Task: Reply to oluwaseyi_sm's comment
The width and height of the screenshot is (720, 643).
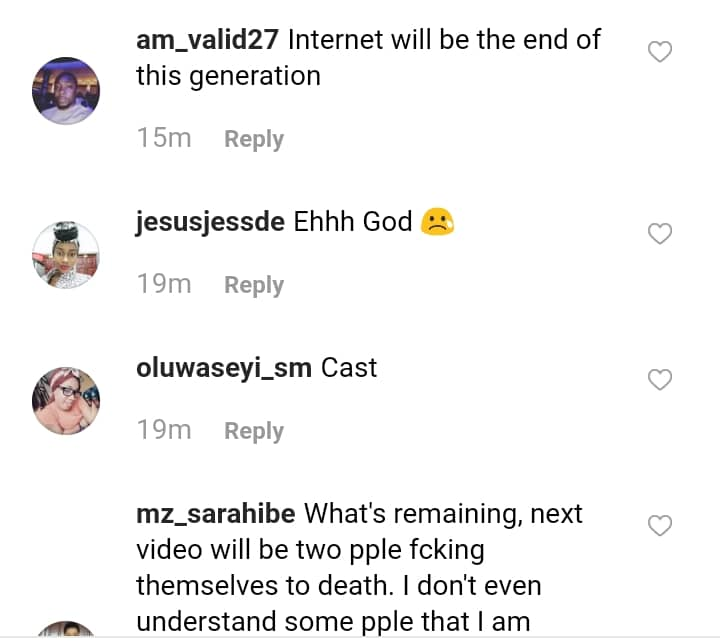Action: (x=253, y=431)
